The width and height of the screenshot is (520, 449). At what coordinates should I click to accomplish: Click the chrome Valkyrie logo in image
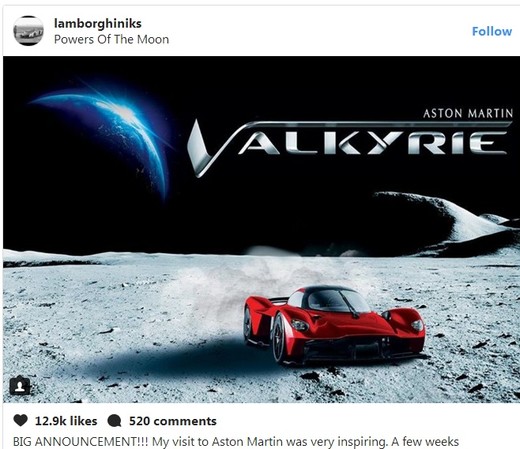coord(348,148)
